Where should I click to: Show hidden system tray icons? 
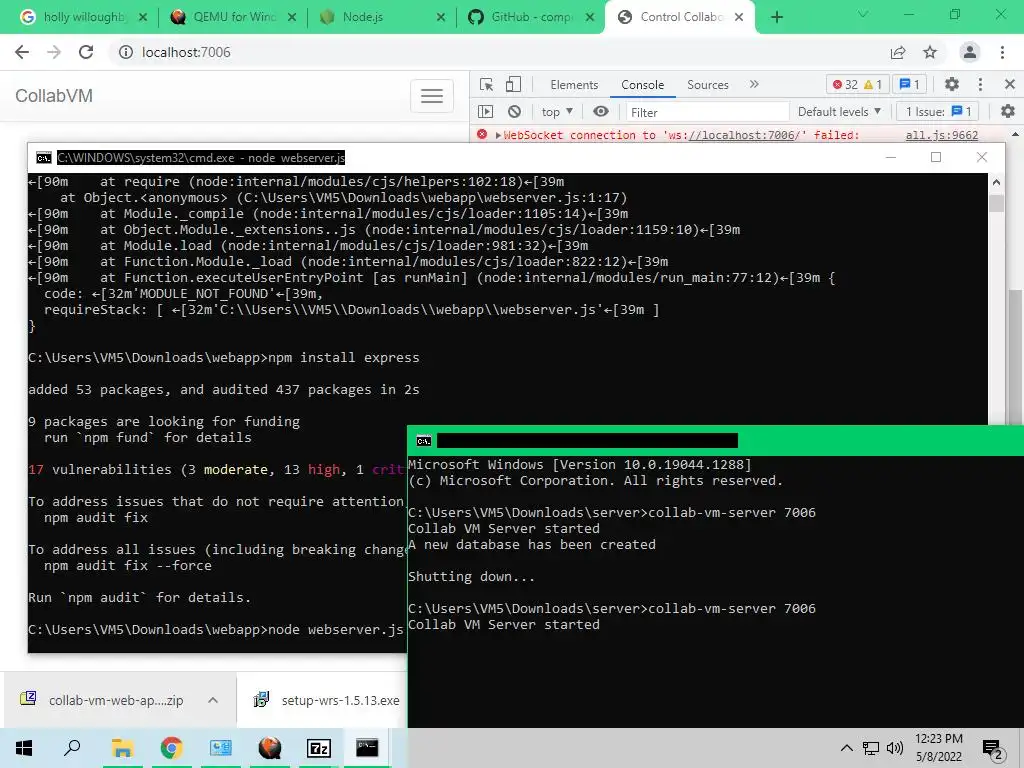tap(846, 748)
